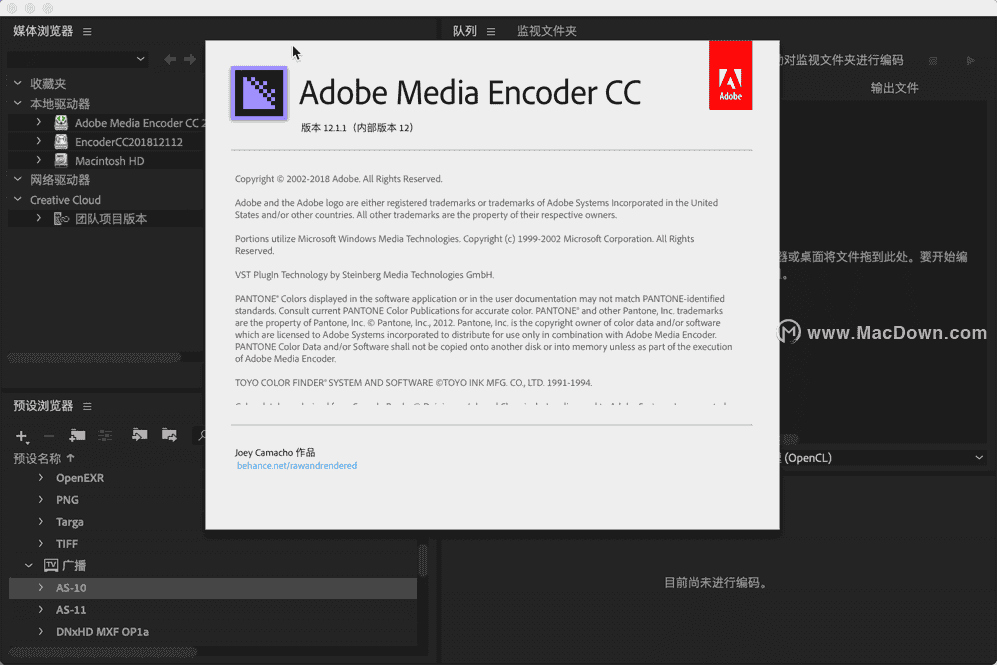The image size is (997, 665).
Task: Switch to the 监视文件夹 tab
Action: coord(546,32)
